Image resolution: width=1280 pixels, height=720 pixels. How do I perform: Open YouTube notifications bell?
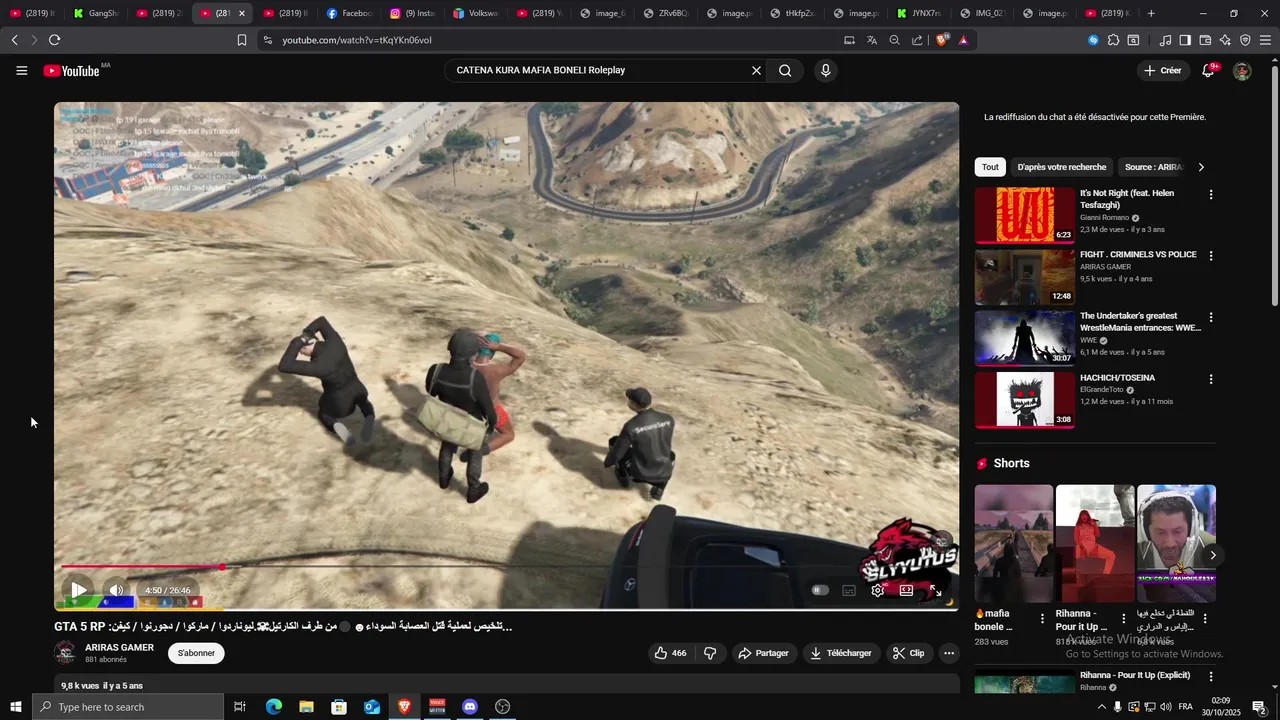pyautogui.click(x=1208, y=71)
